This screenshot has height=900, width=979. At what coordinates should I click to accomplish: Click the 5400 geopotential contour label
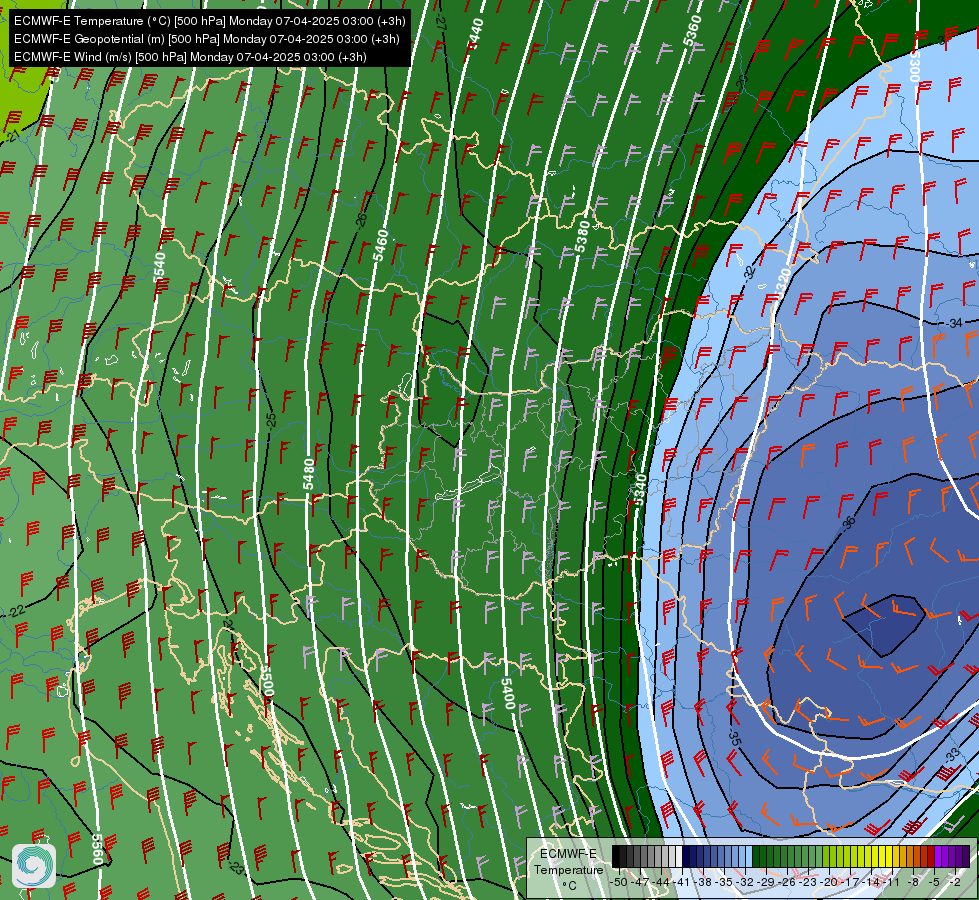[508, 693]
